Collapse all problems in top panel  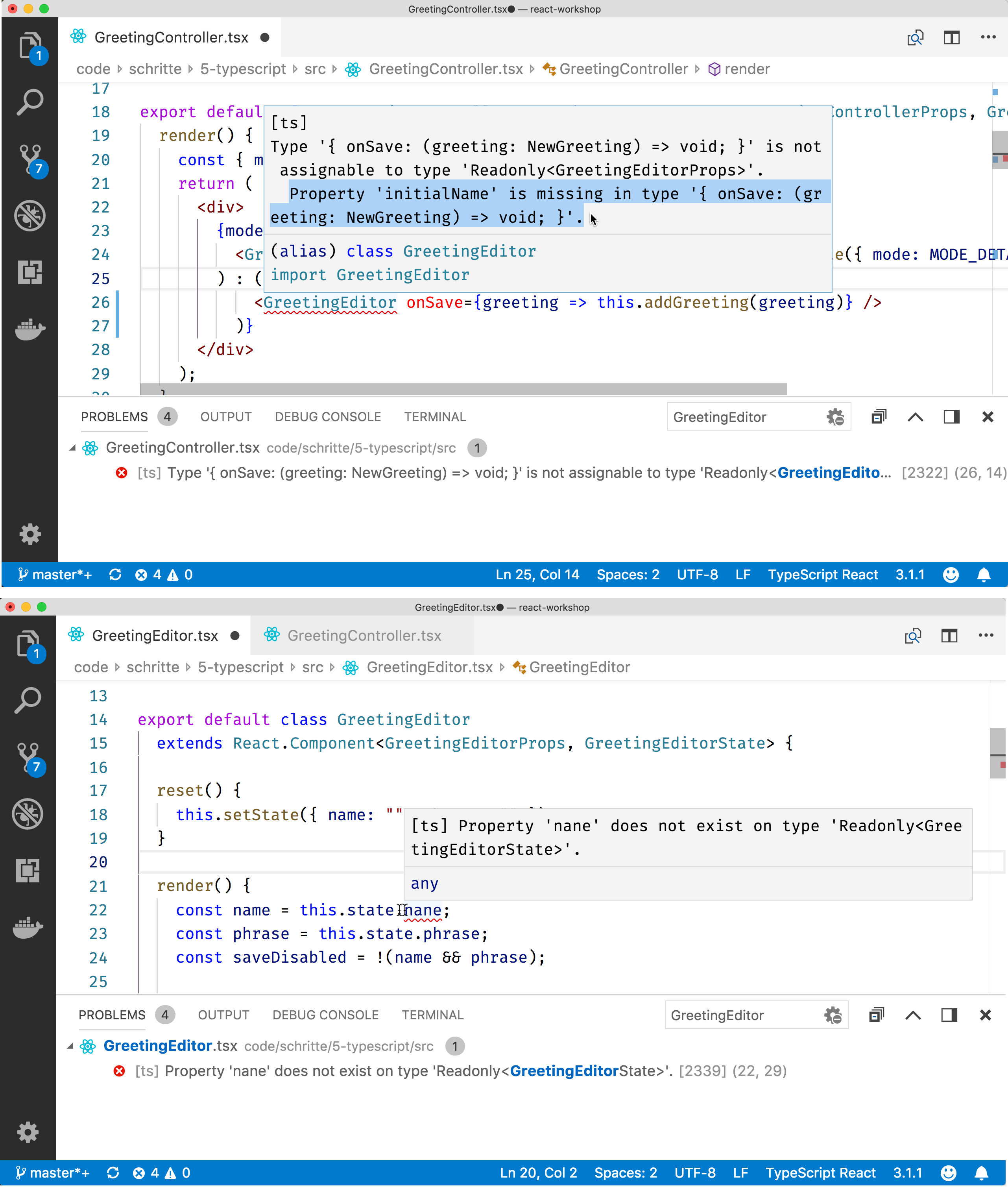click(879, 417)
